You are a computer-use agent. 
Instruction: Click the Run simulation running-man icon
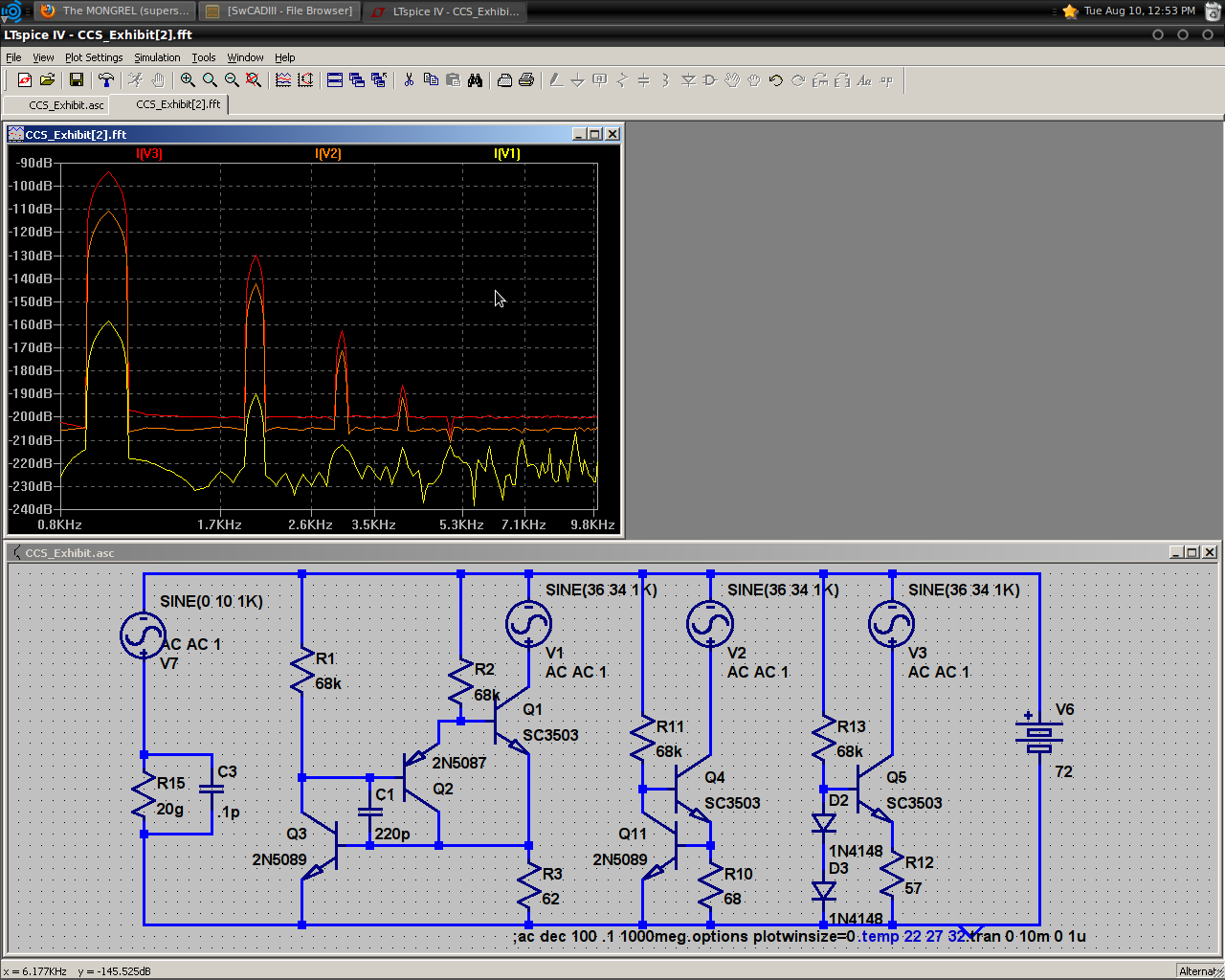[136, 80]
